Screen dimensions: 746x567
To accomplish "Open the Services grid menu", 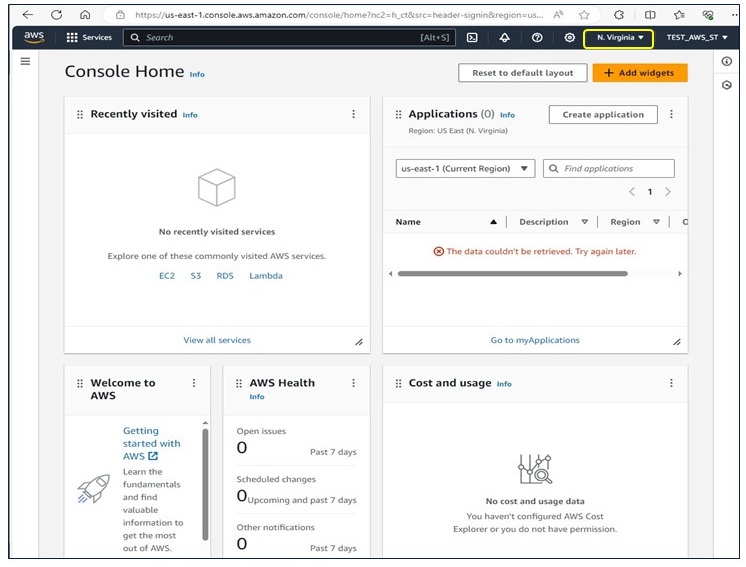I will pos(89,37).
